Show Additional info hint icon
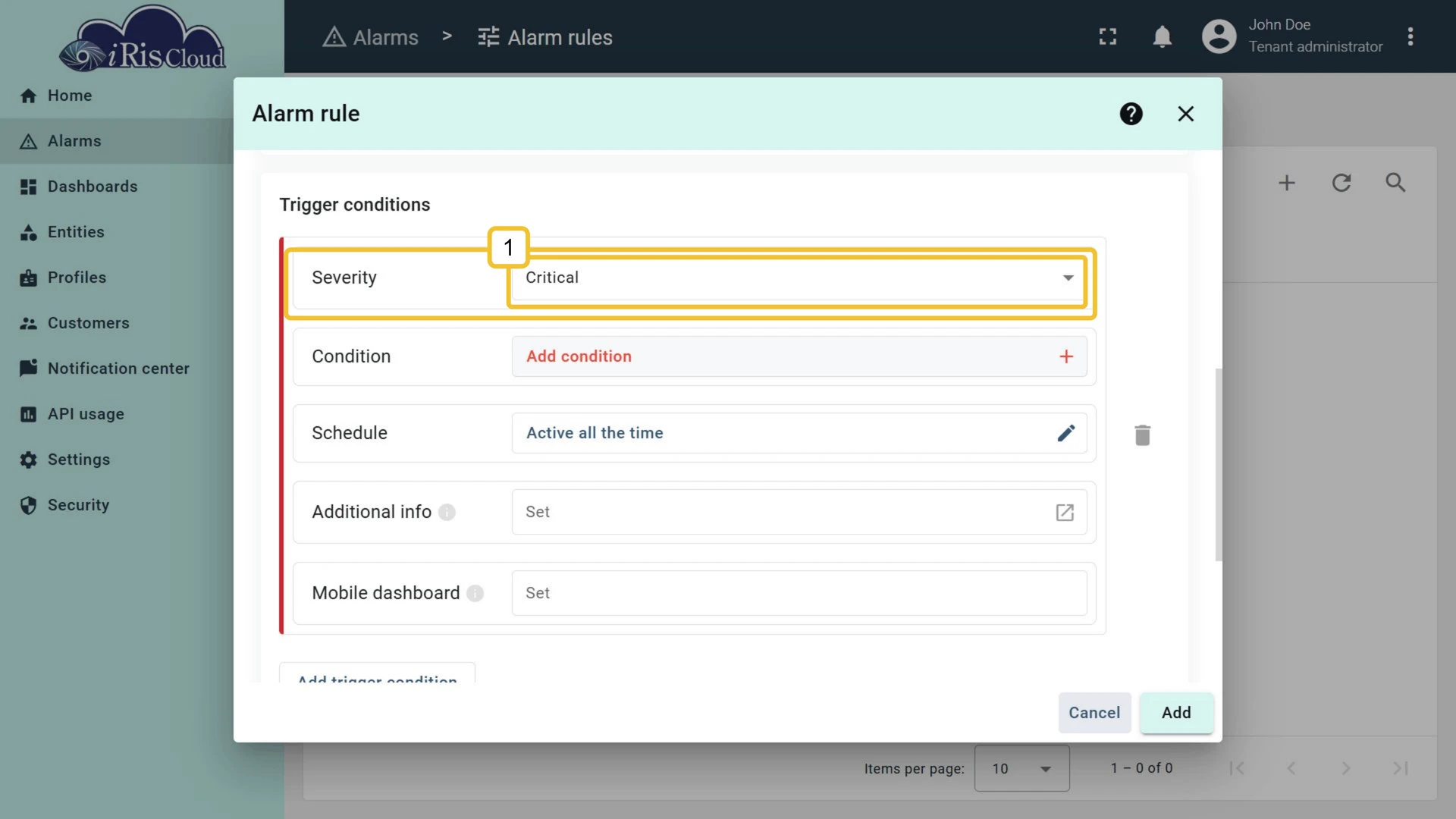 tap(447, 513)
